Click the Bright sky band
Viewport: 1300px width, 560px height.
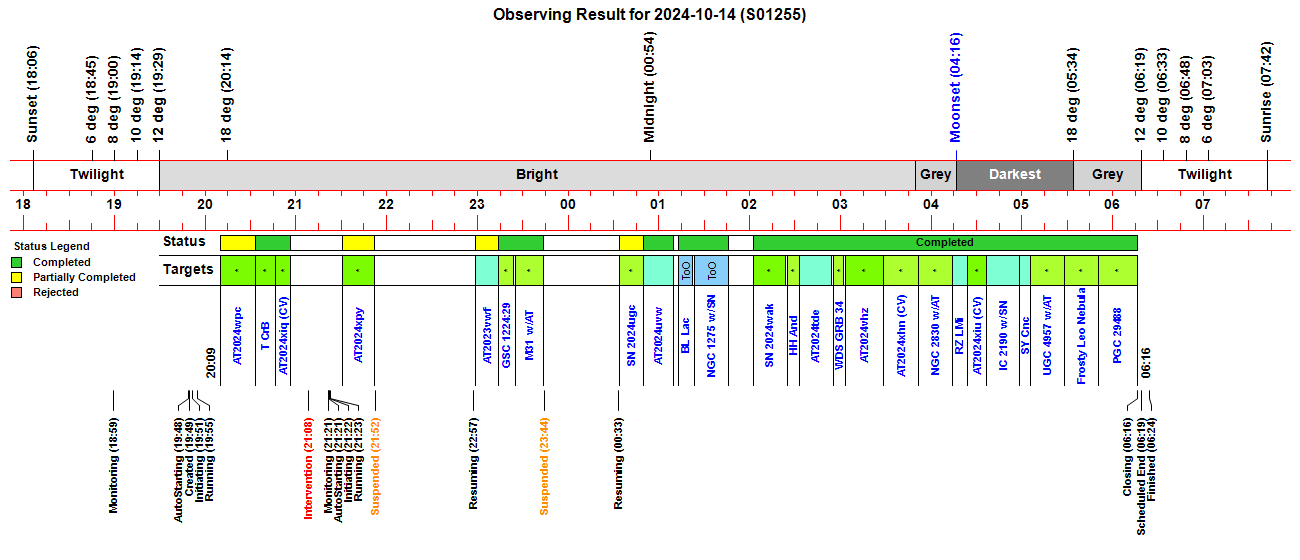click(537, 174)
